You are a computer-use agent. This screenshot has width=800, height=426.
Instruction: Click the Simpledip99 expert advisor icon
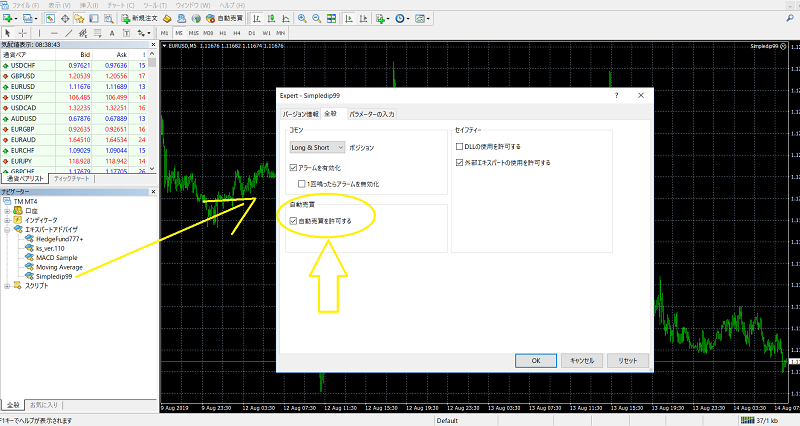point(29,275)
